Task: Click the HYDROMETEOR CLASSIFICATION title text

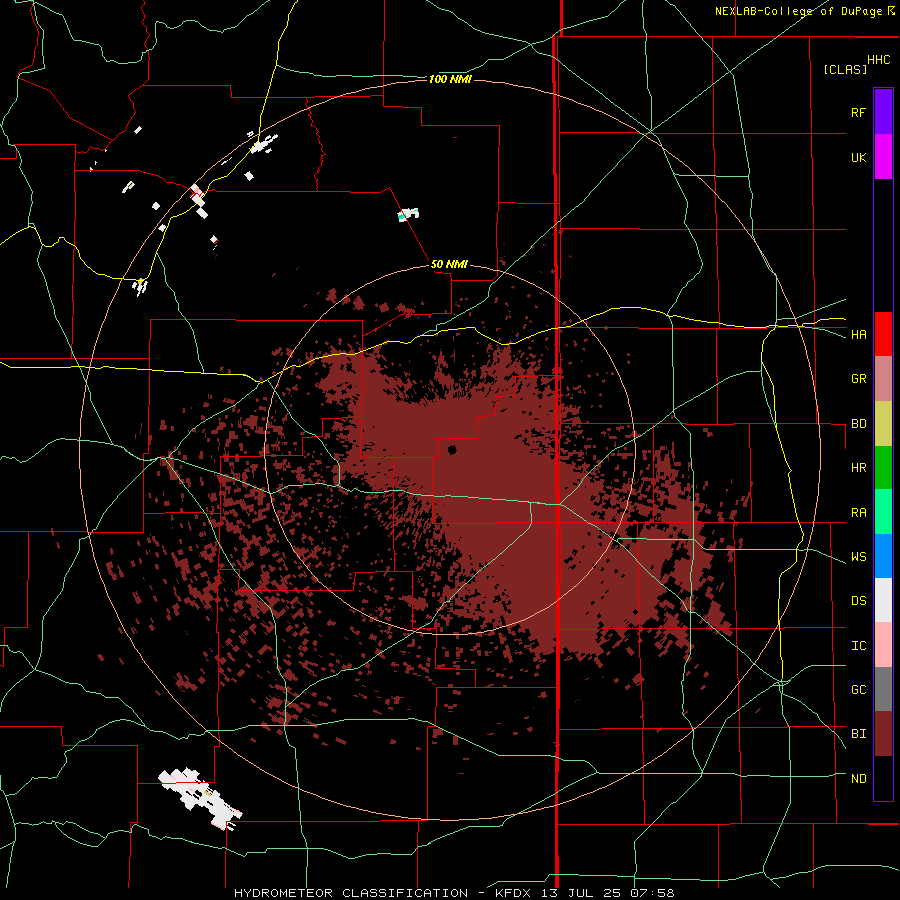Action: coord(351,893)
